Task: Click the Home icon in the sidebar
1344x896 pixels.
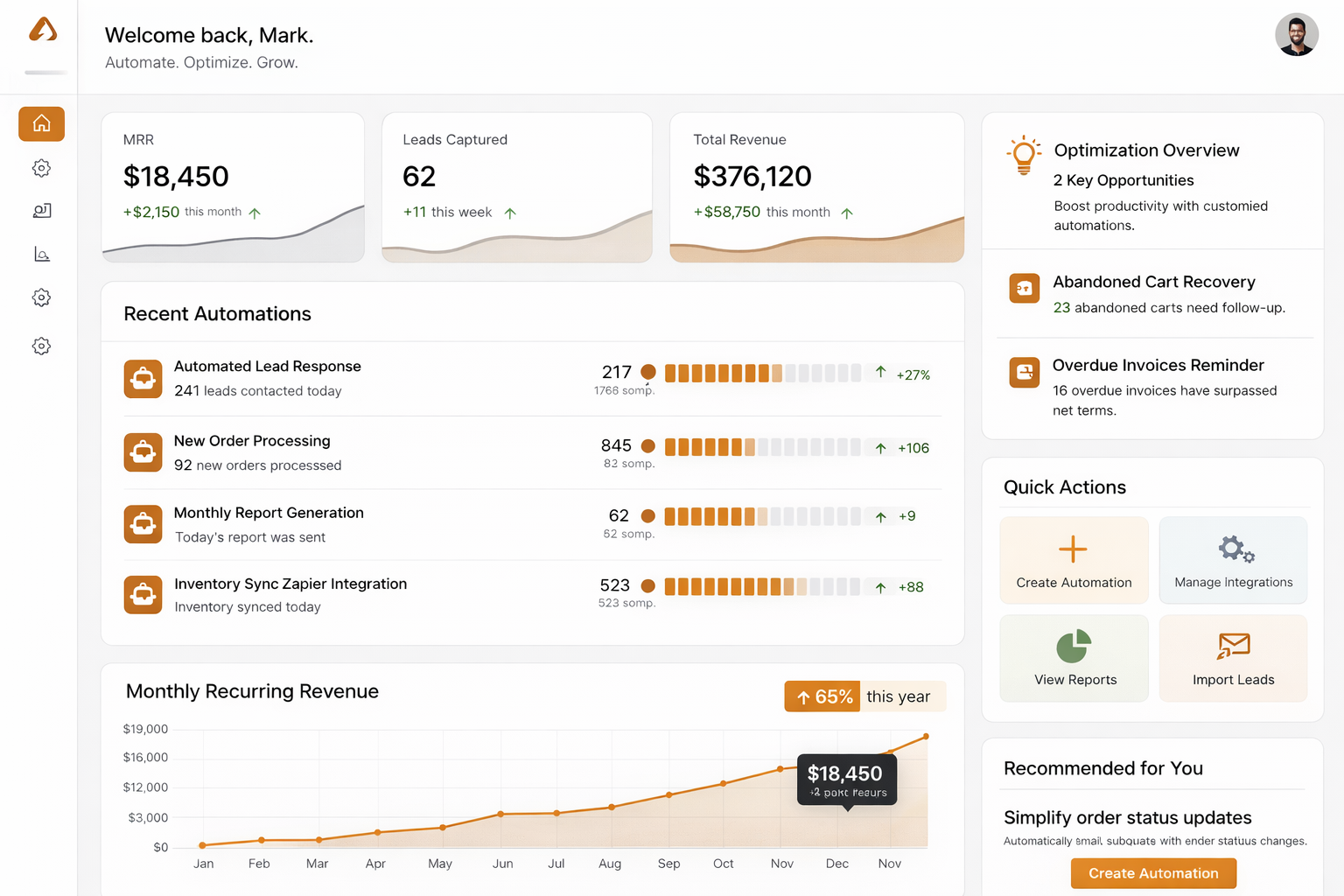Action: 41,123
